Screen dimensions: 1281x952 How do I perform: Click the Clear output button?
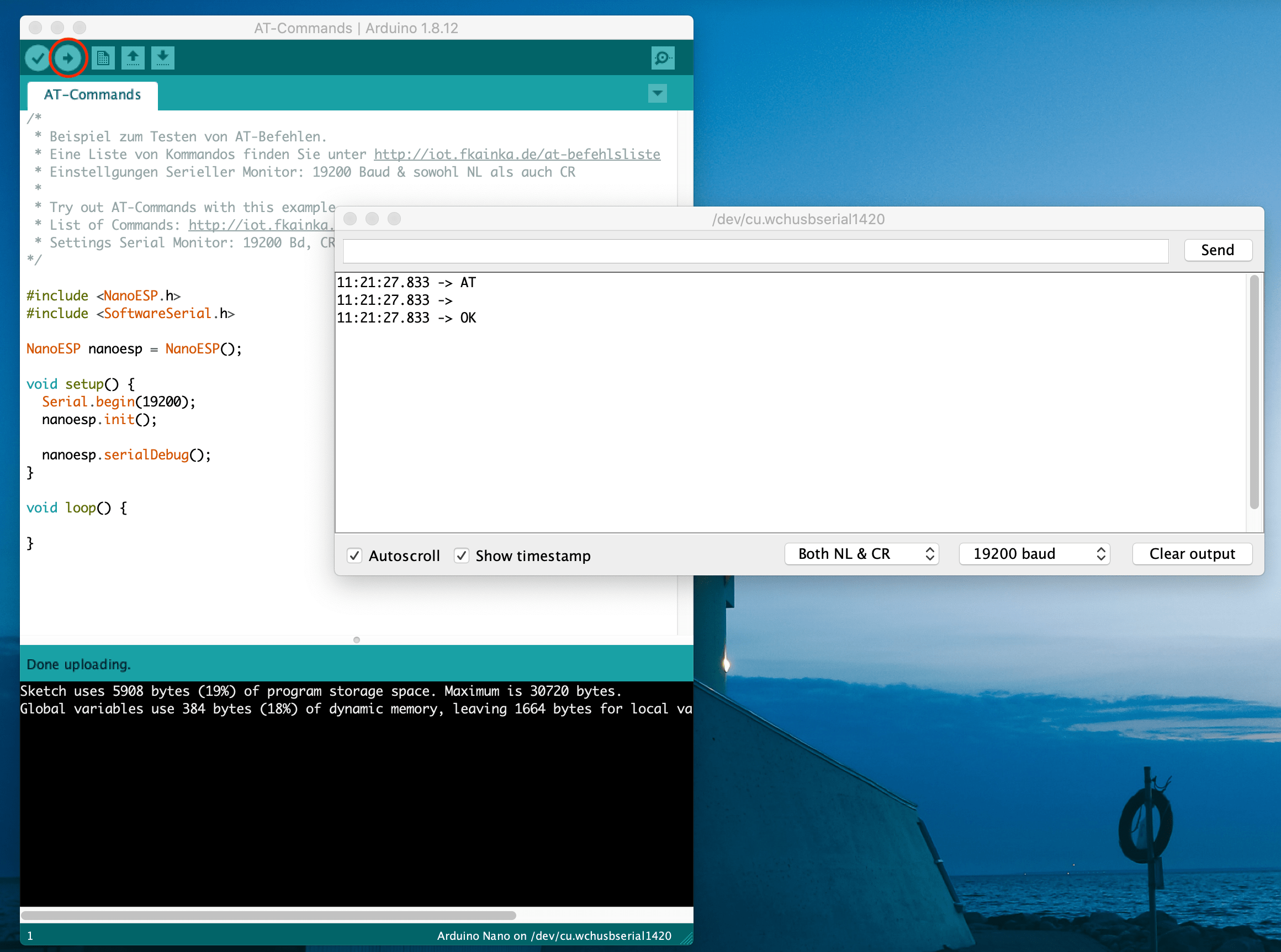(x=1192, y=554)
